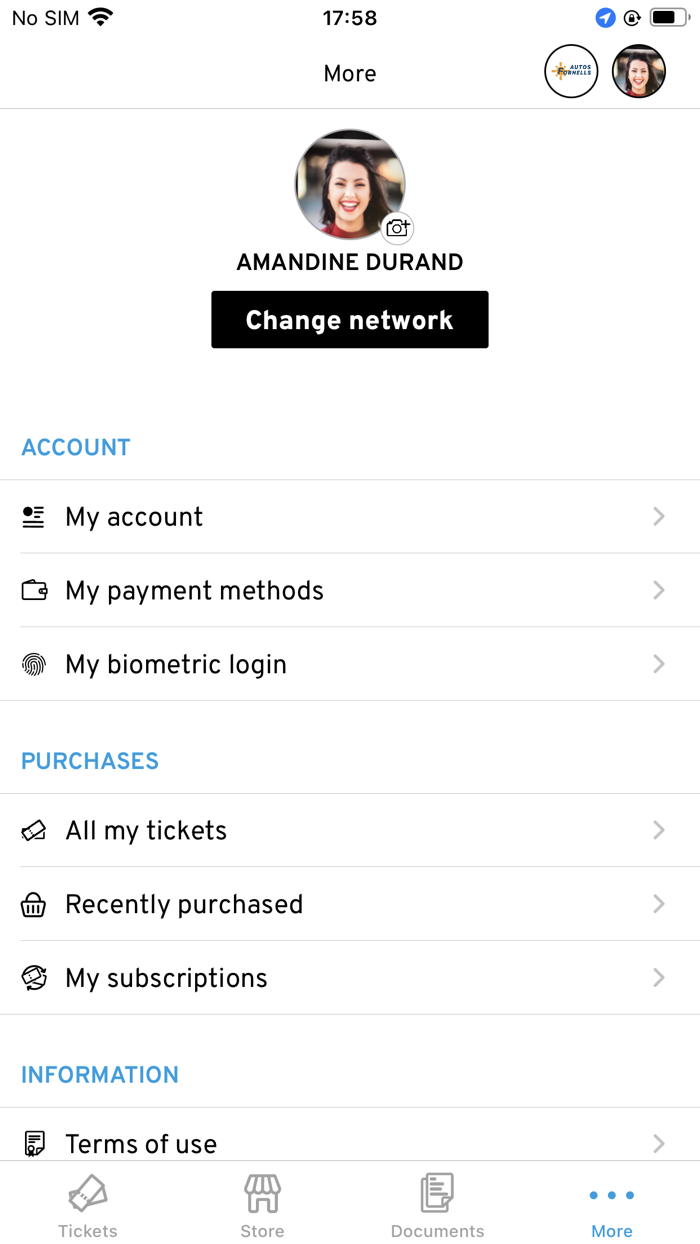The width and height of the screenshot is (700, 1244).
Task: Tap the ticket icon beside All my tickets
Action: point(34,831)
